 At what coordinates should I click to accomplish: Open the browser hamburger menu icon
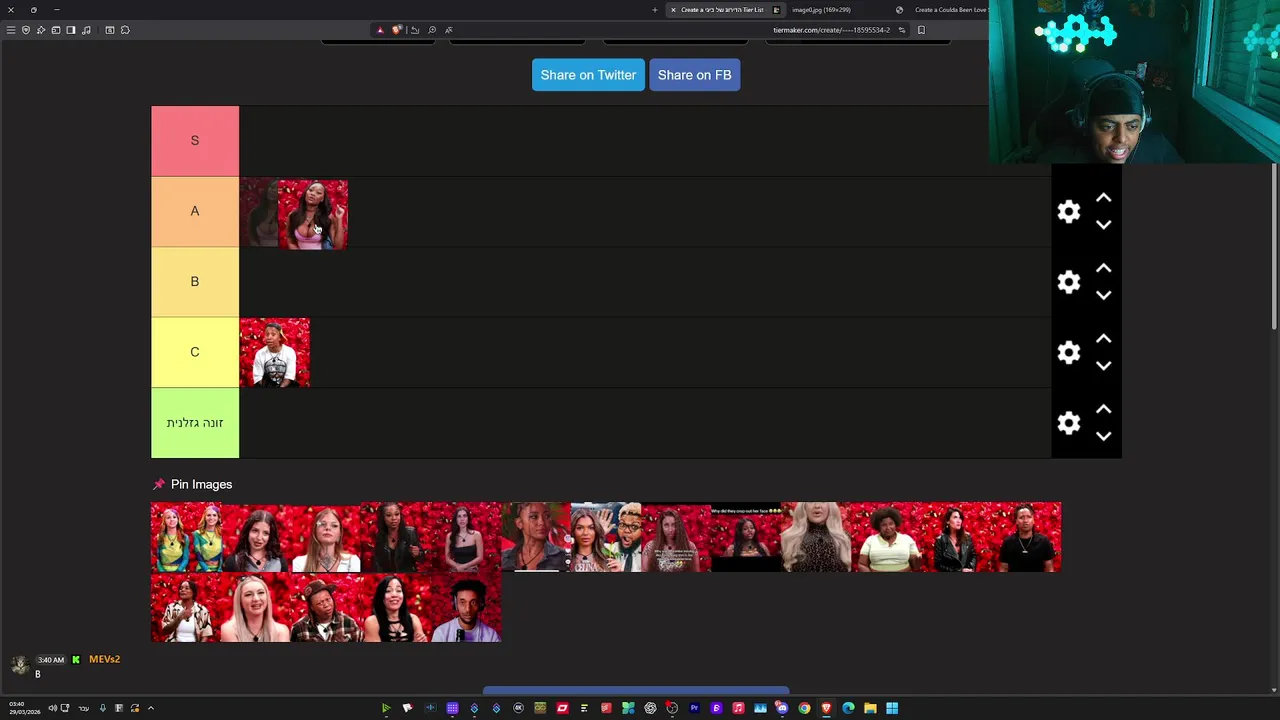point(11,30)
